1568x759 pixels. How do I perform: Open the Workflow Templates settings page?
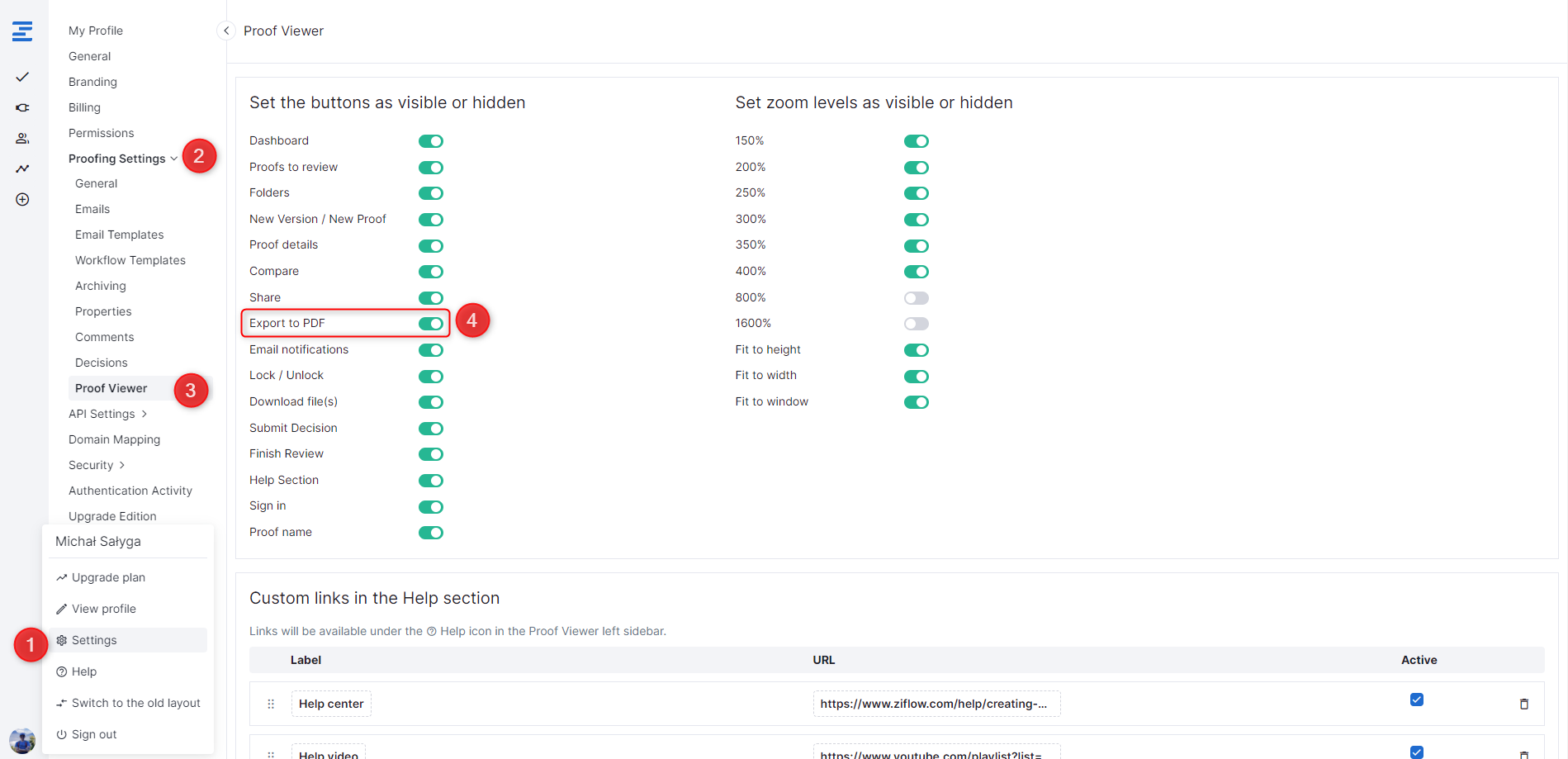[130, 260]
